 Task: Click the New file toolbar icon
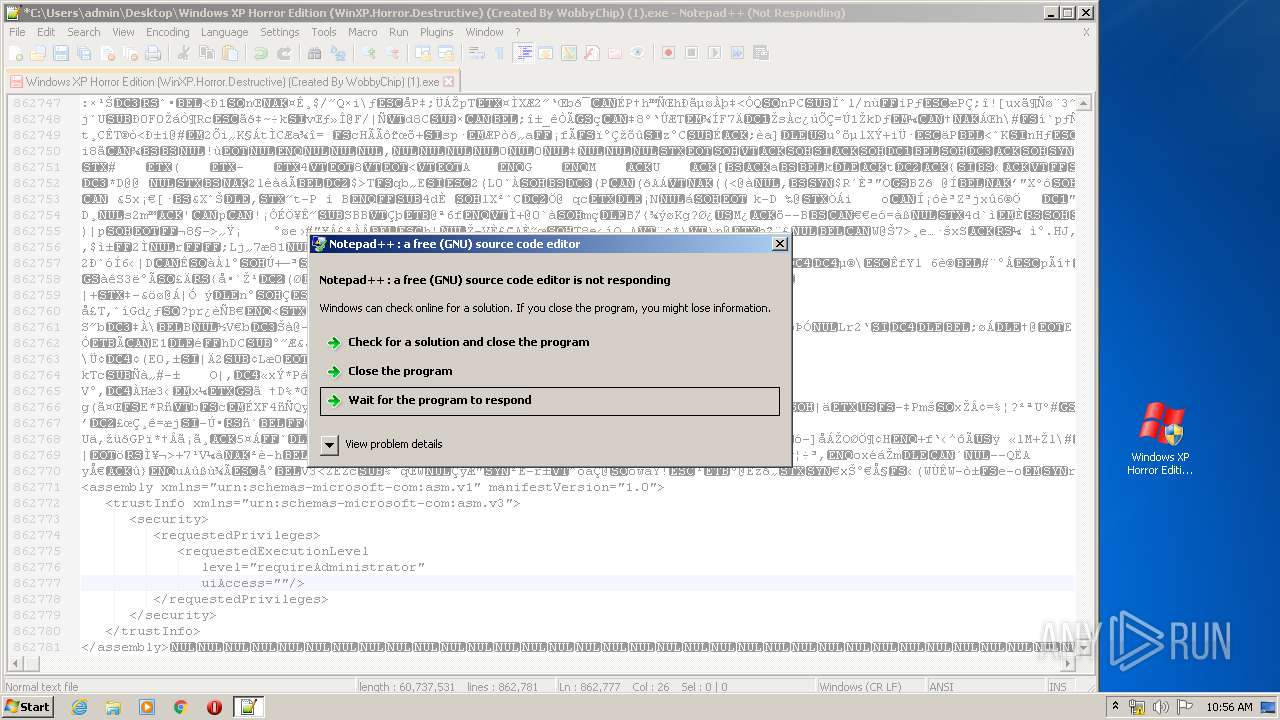[x=16, y=53]
